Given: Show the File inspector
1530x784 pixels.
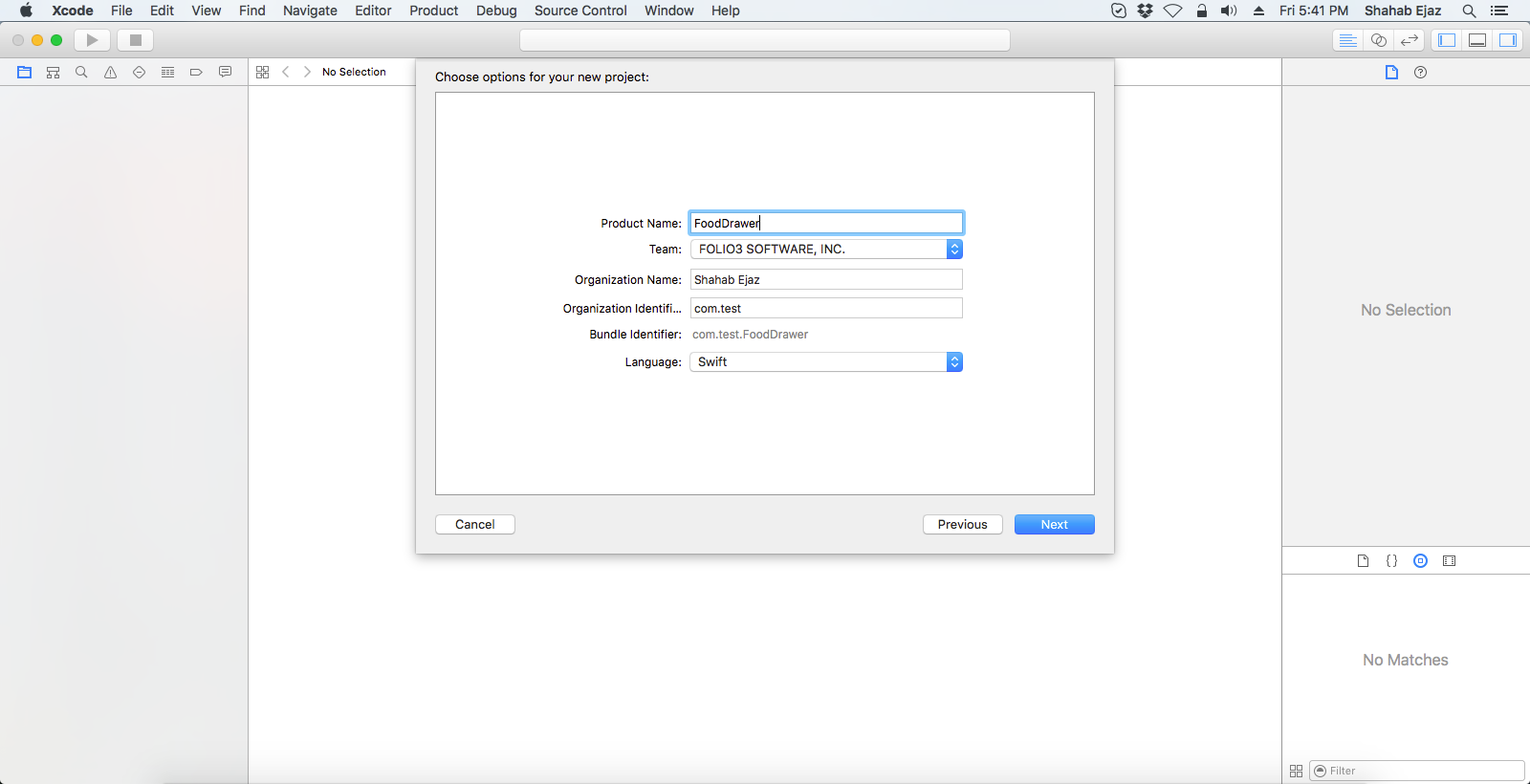Looking at the screenshot, I should (1392, 72).
